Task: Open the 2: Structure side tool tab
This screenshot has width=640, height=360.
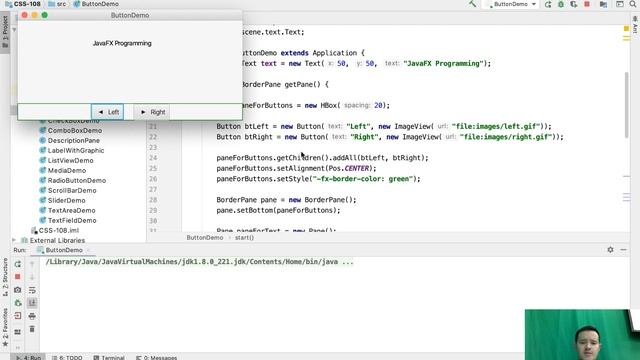Action: point(5,278)
